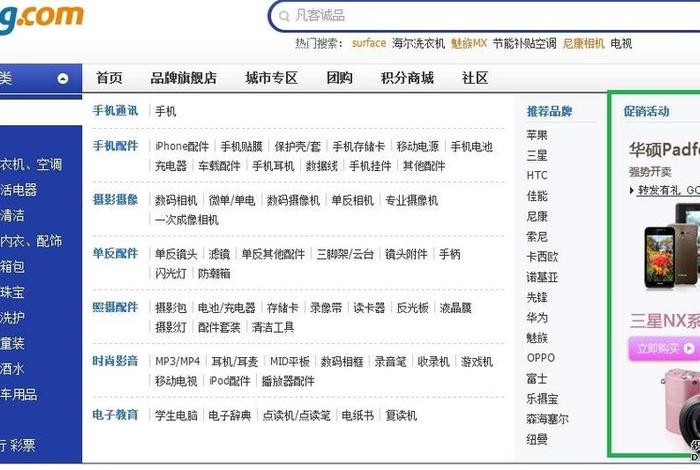Click hot search term 电视
Viewport: 700px width, 470px height.
tap(621, 43)
